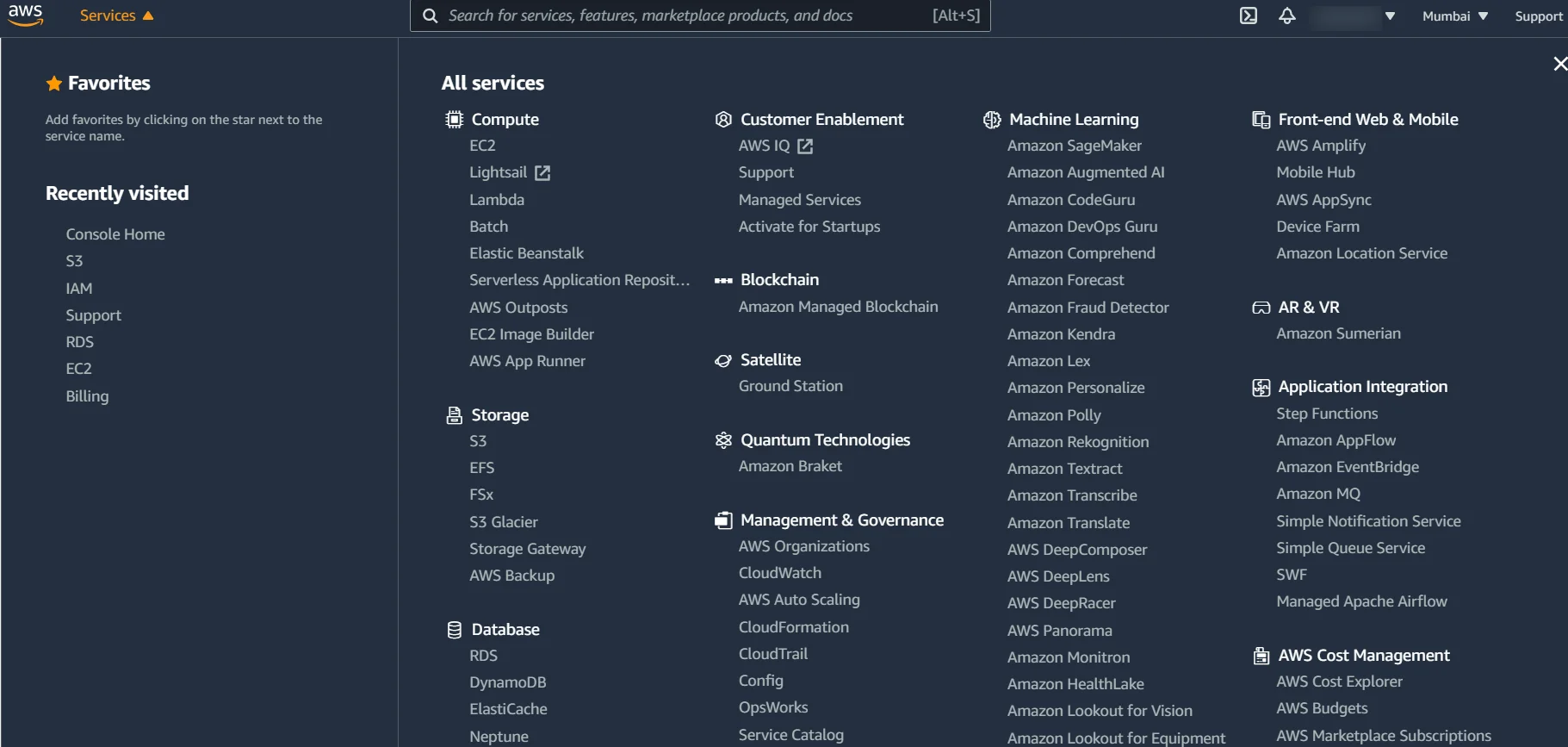Click the Front-end Web & Mobile icon
The image size is (1568, 747).
(1261, 120)
